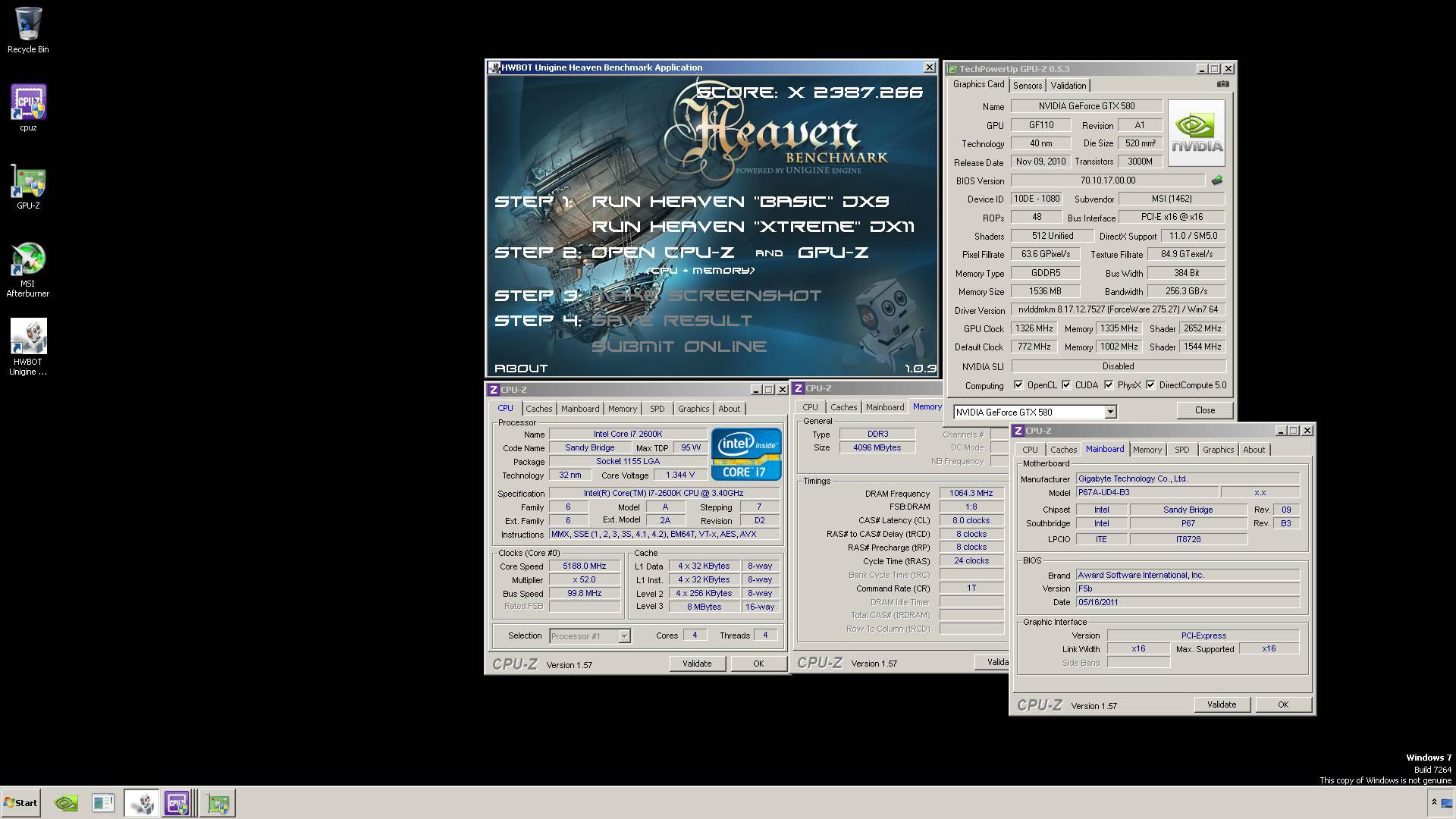Click Validate in CPU-Z CPU window
Viewport: 1456px width, 819px height.
click(697, 664)
